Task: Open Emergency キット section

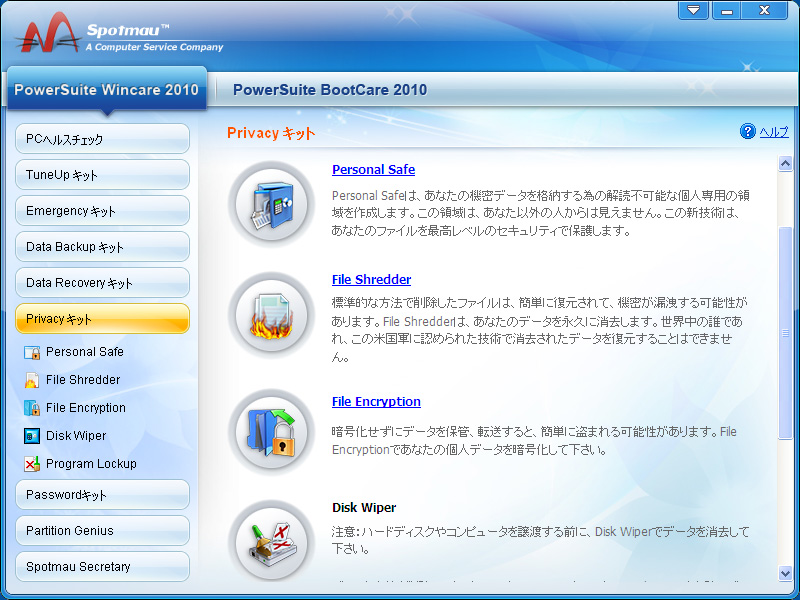Action: (x=103, y=211)
